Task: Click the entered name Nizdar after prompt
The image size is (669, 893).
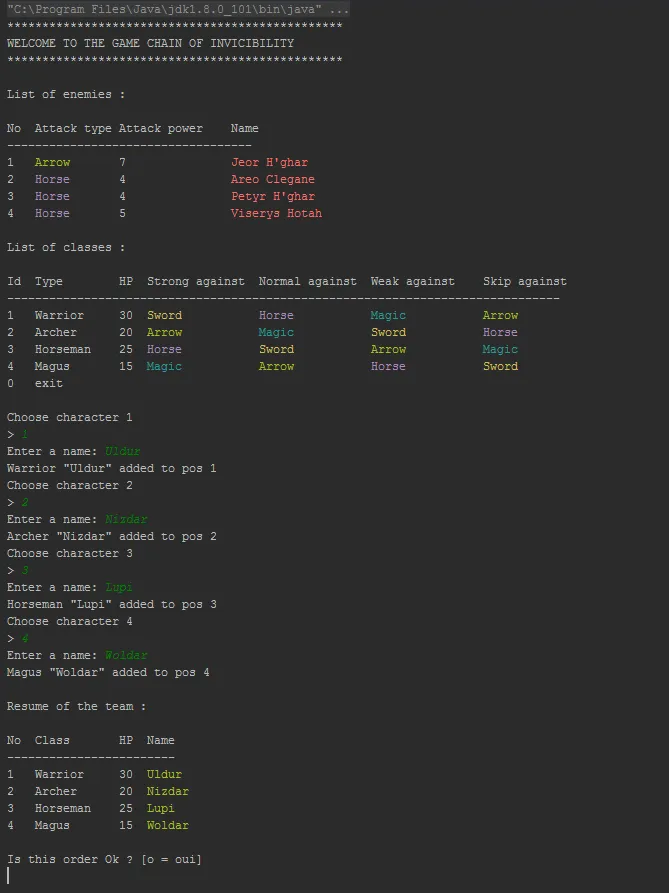Action: pyautogui.click(x=126, y=519)
